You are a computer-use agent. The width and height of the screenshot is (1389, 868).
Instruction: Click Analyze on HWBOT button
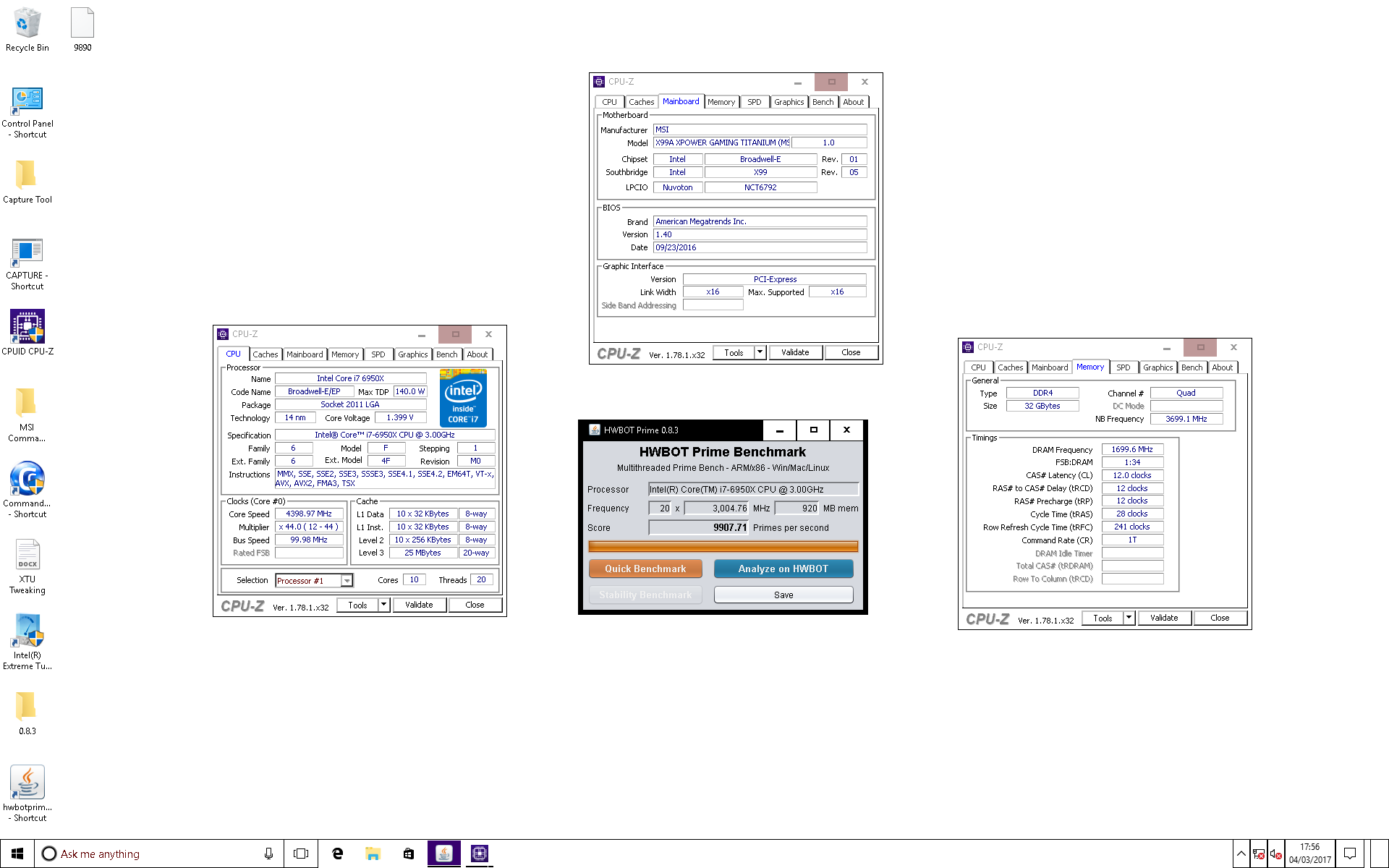(x=783, y=569)
